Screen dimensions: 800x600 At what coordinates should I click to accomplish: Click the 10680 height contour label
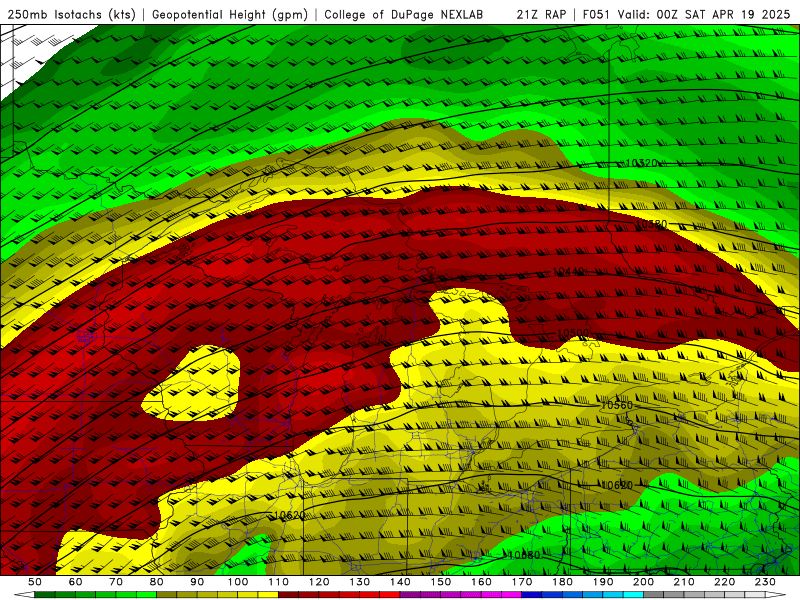[x=524, y=555]
